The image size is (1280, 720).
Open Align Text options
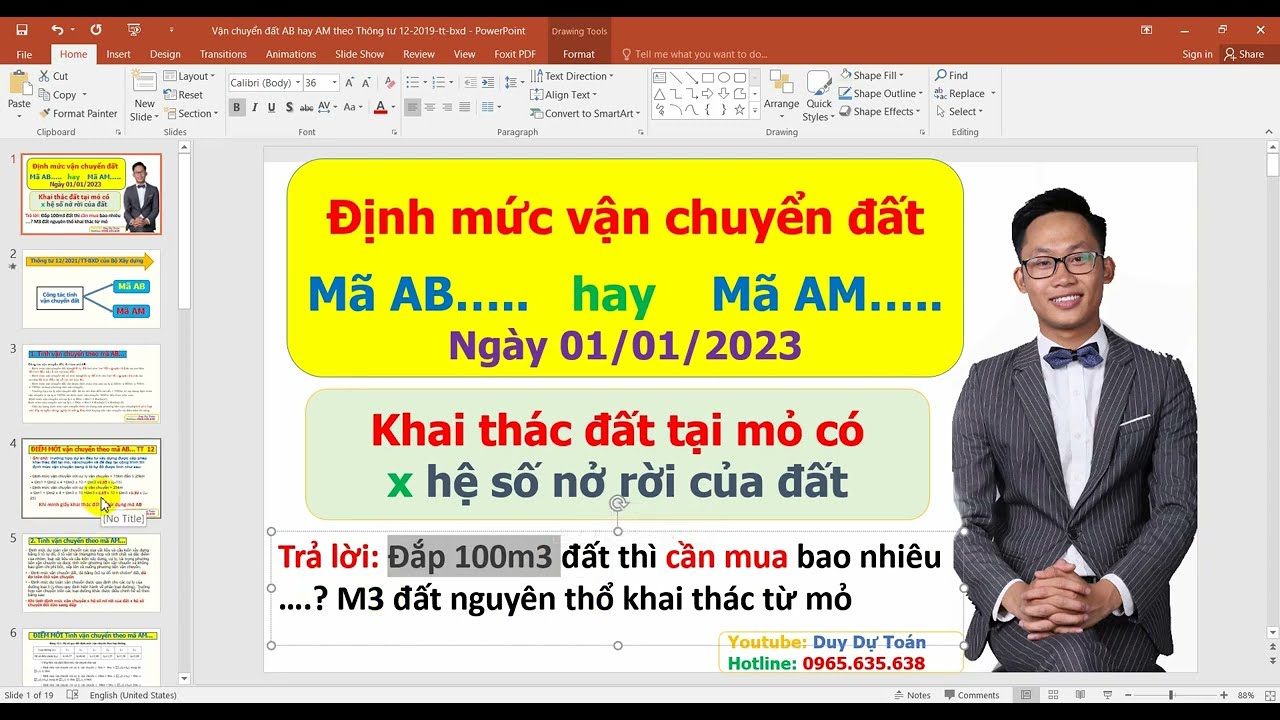565,95
